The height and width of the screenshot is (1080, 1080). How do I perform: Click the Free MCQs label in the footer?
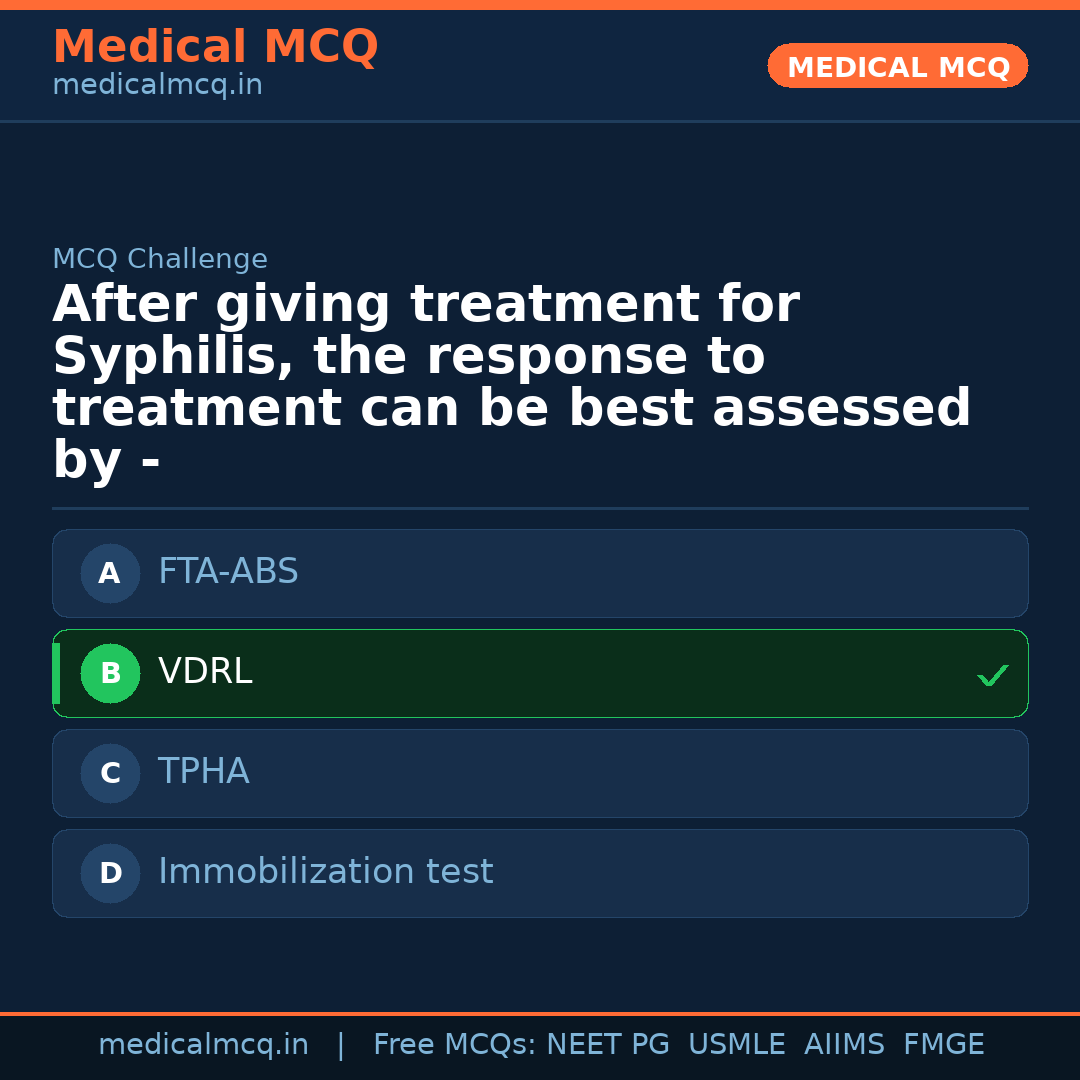(454, 1045)
